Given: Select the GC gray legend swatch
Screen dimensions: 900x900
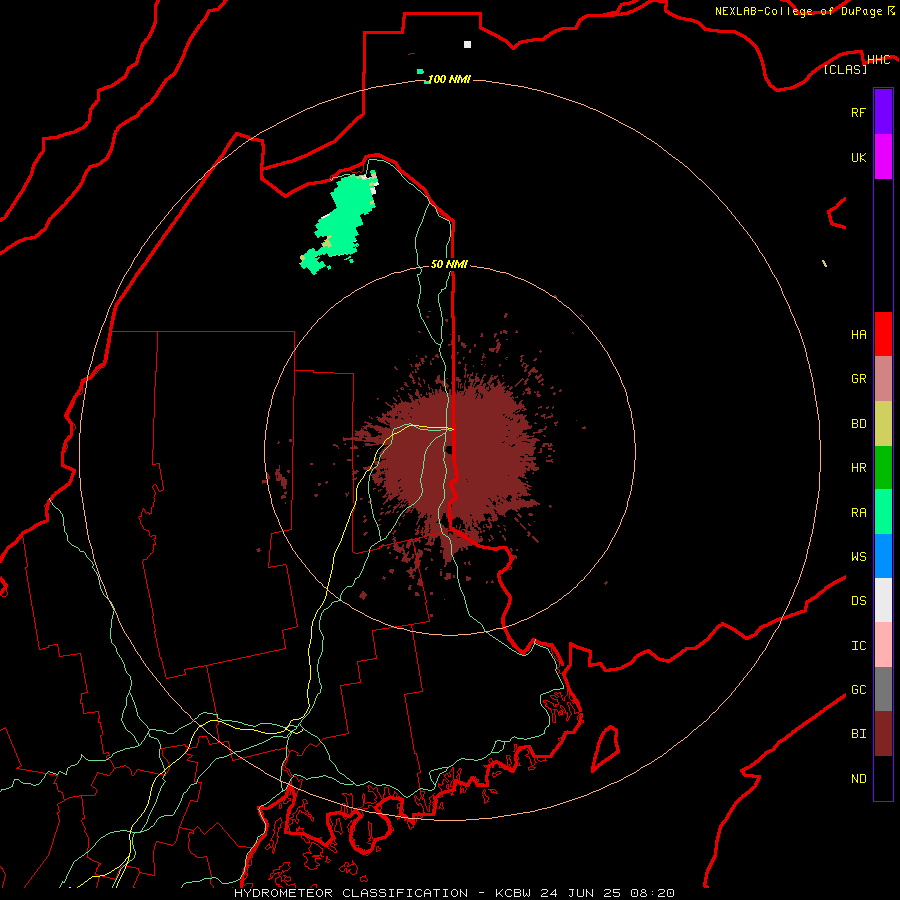Looking at the screenshot, I should click(883, 689).
